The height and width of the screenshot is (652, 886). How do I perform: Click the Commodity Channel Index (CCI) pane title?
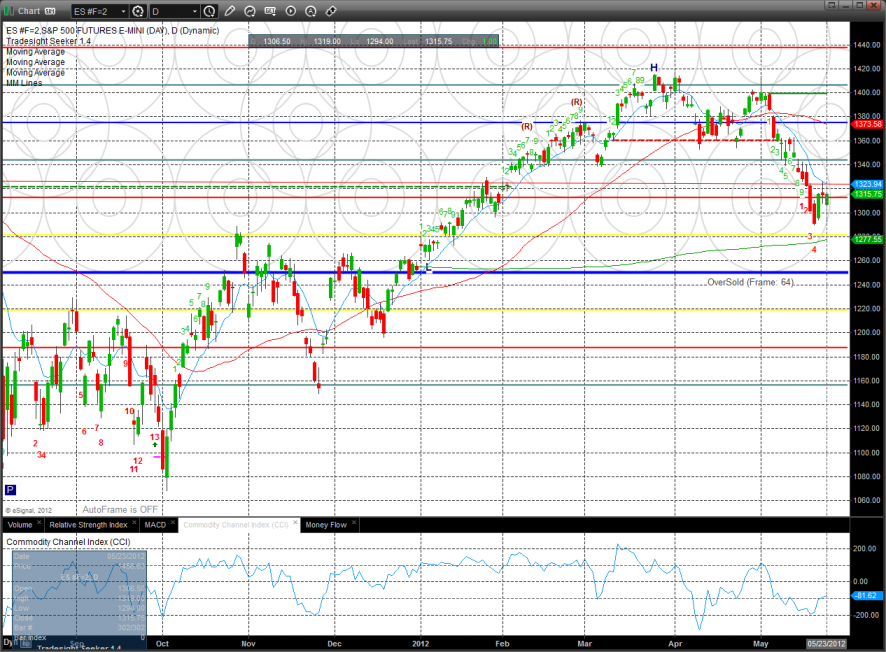point(68,542)
